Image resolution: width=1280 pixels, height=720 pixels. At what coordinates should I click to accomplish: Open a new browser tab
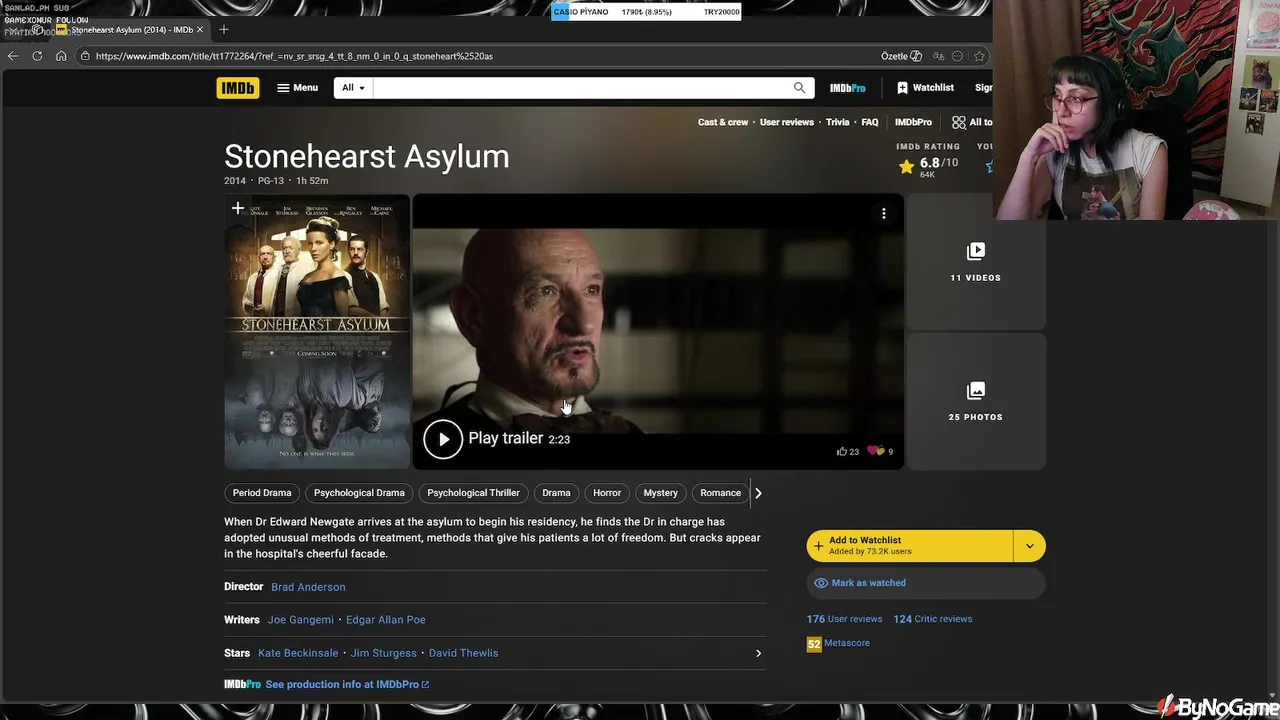coord(223,30)
